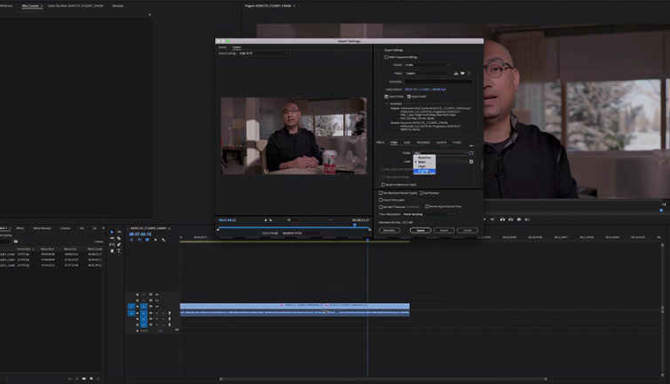Select the Type tool
The width and height of the screenshot is (670, 384).
coord(119,251)
